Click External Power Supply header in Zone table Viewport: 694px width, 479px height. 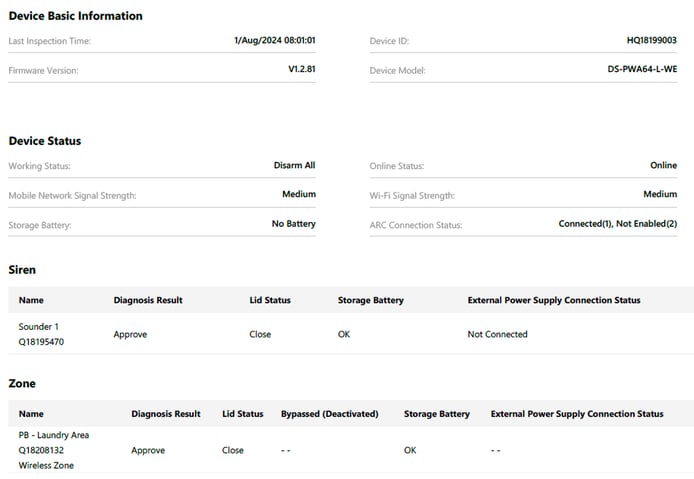coord(577,414)
